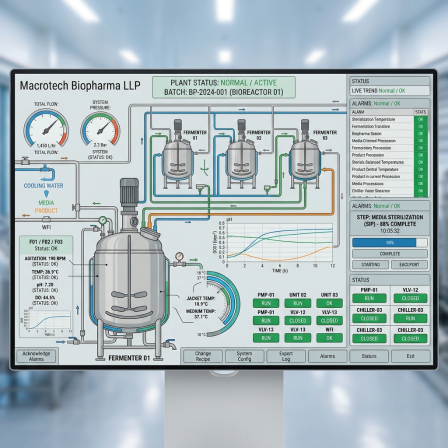Toggle PMP-01 RUN in right STATUS panel
448x448 pixels.
tap(369, 298)
